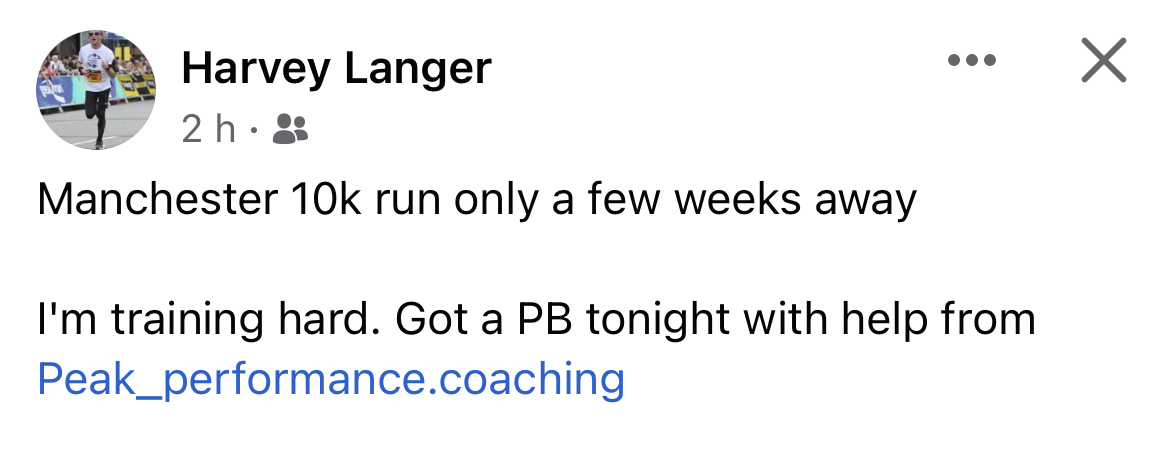
Task: Click "only a few weeks away" text
Action: point(685,200)
